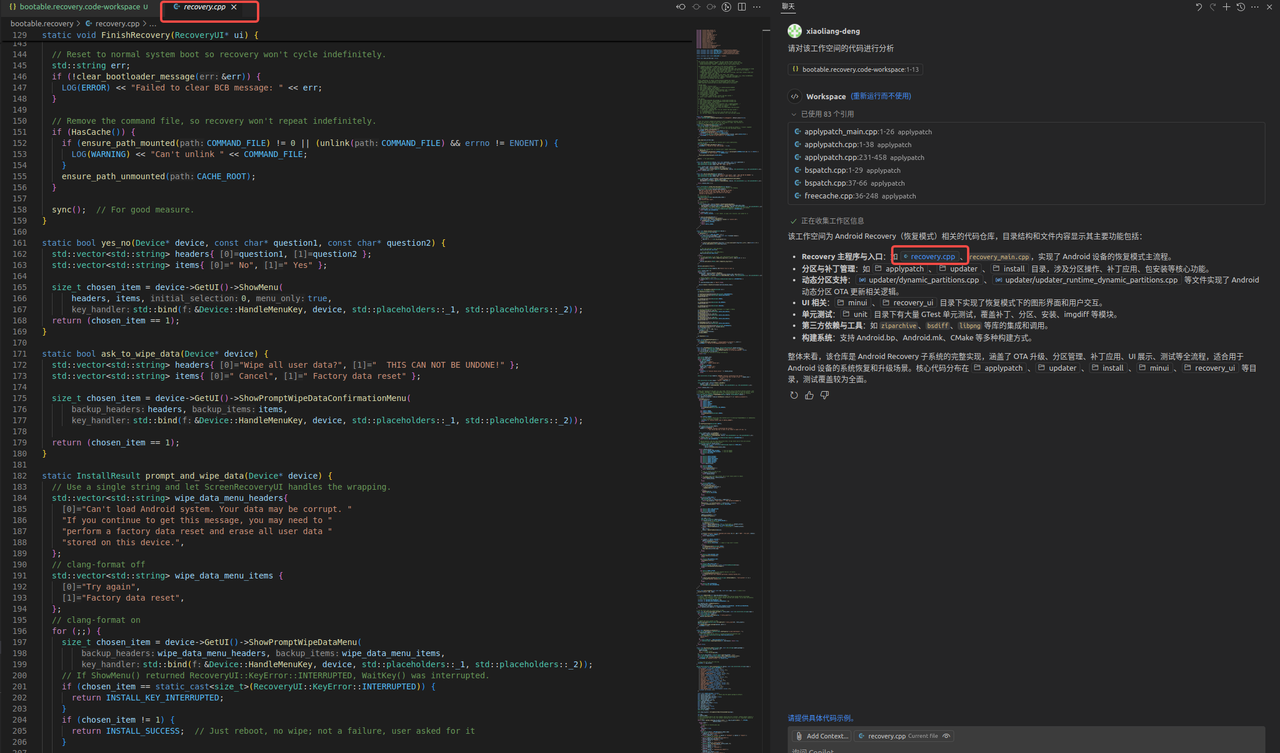
Task: Open chat panel more options
Action: [x=1255, y=7]
